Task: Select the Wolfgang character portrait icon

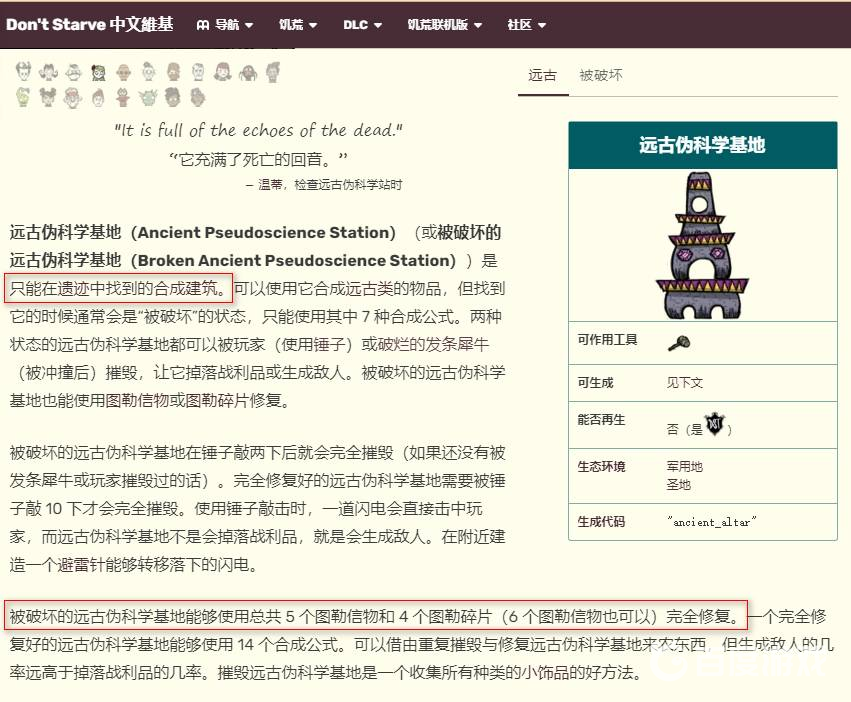Action: coord(73,70)
